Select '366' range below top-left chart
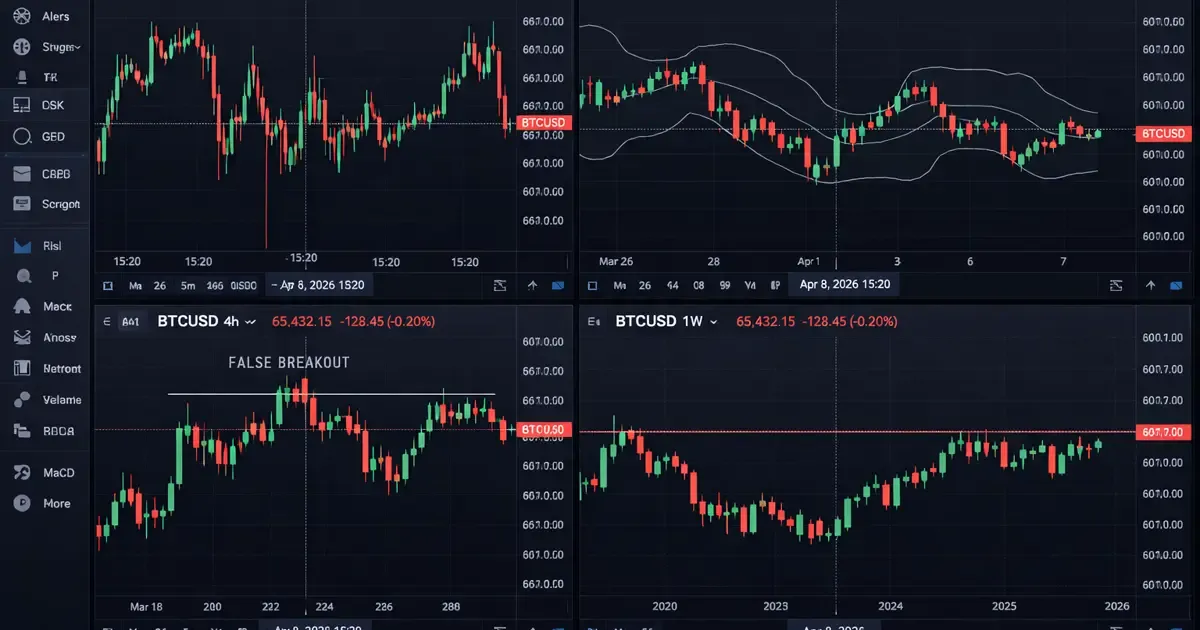Viewport: 1200px width, 630px height. tap(214, 286)
